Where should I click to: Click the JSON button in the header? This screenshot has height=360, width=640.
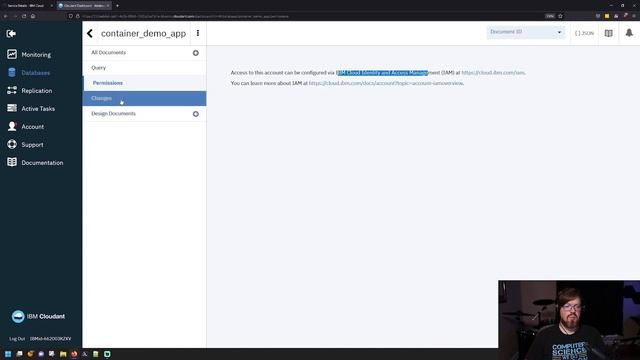pos(584,33)
